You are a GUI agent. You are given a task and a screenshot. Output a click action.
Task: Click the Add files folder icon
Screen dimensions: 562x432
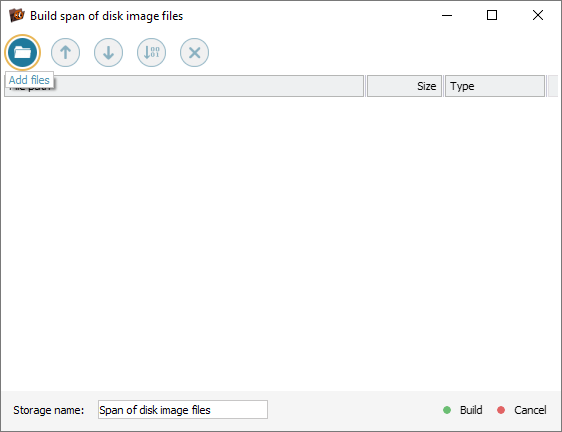tap(22, 52)
